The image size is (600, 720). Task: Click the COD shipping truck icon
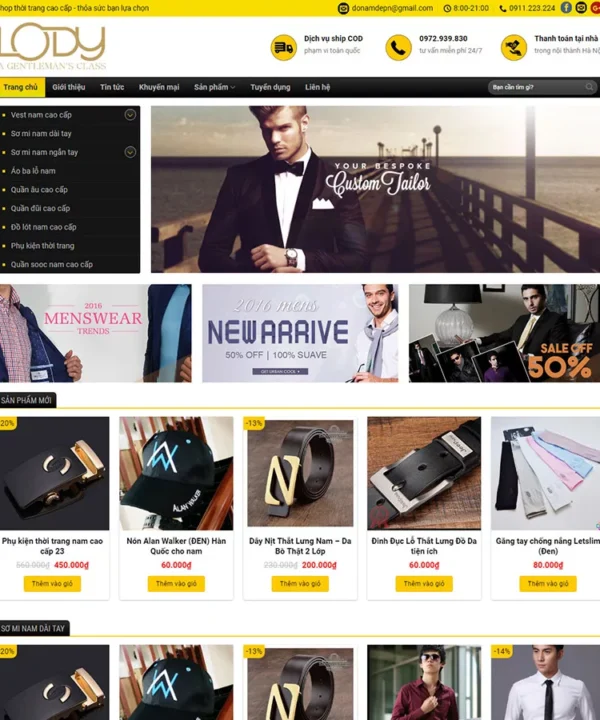[x=284, y=47]
